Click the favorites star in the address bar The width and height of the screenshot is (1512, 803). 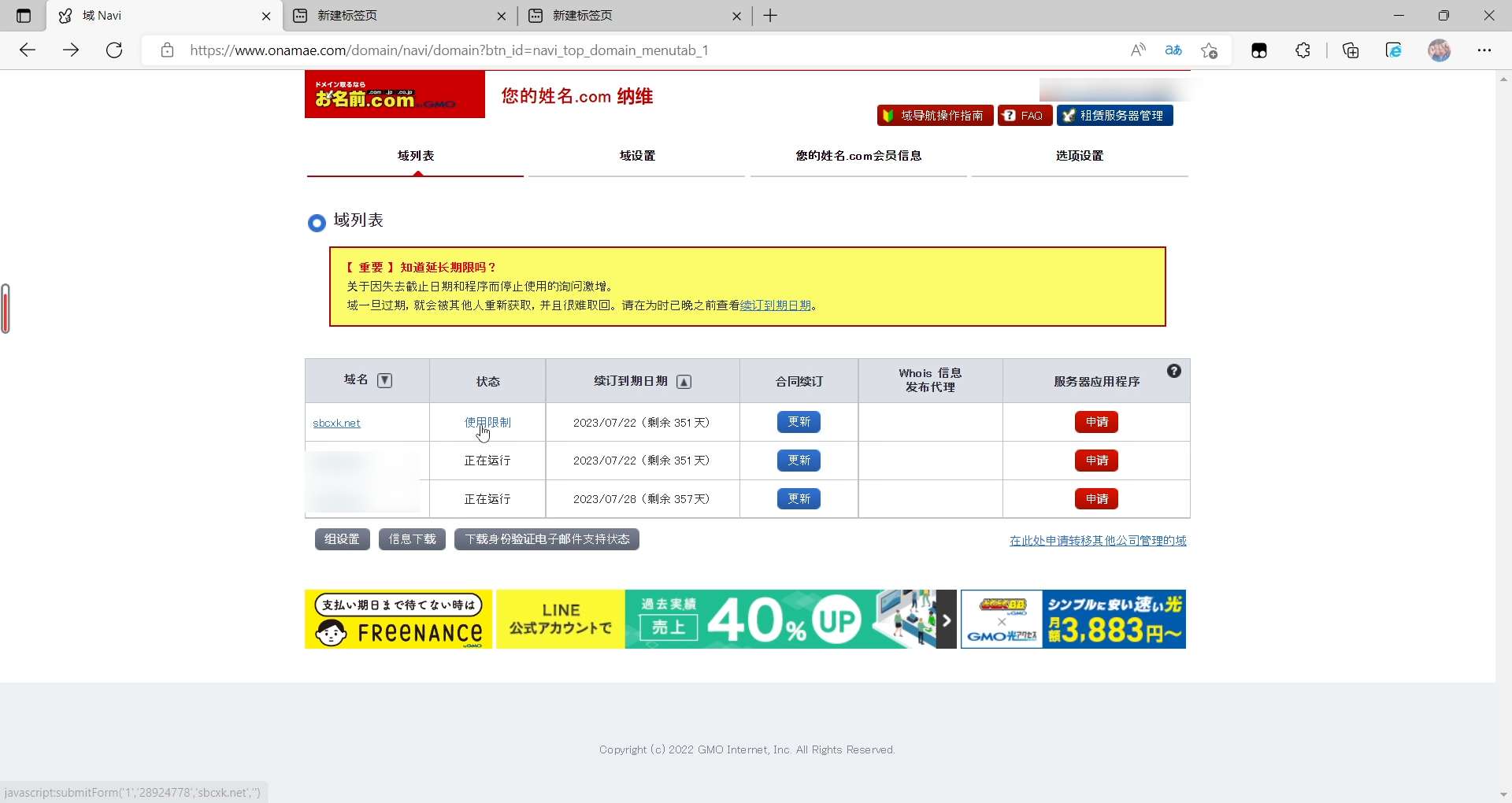point(1210,50)
